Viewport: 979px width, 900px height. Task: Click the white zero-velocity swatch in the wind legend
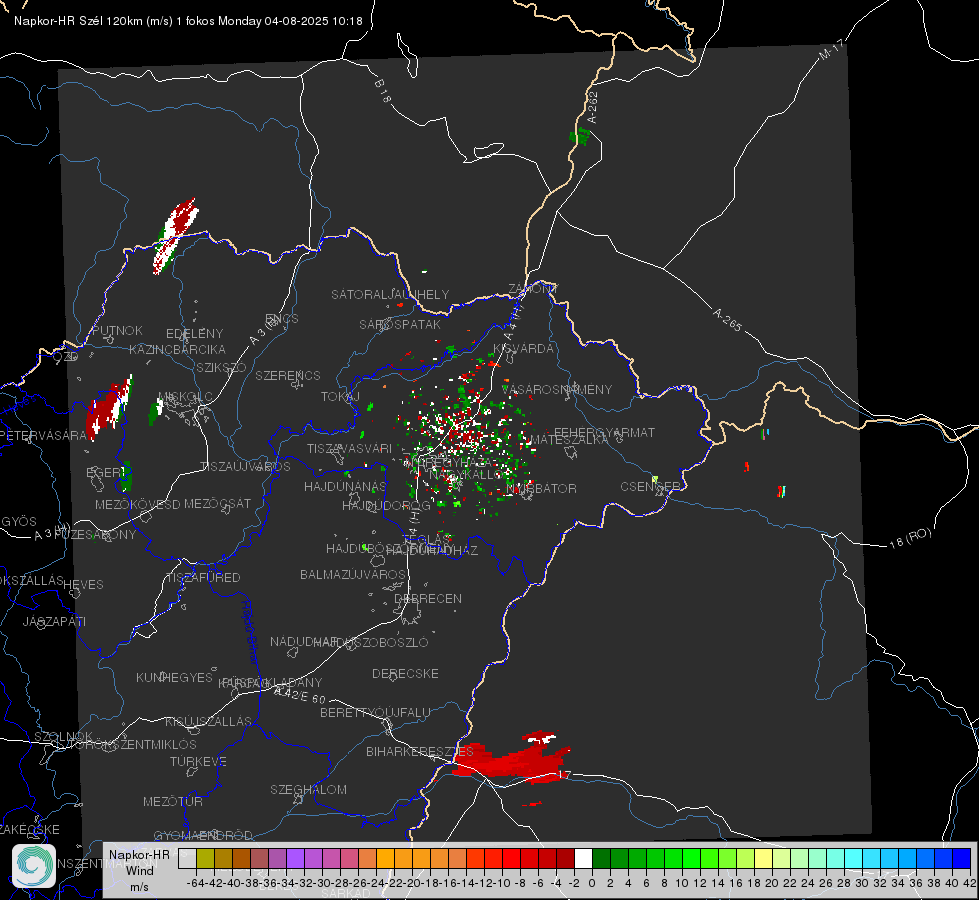point(583,859)
